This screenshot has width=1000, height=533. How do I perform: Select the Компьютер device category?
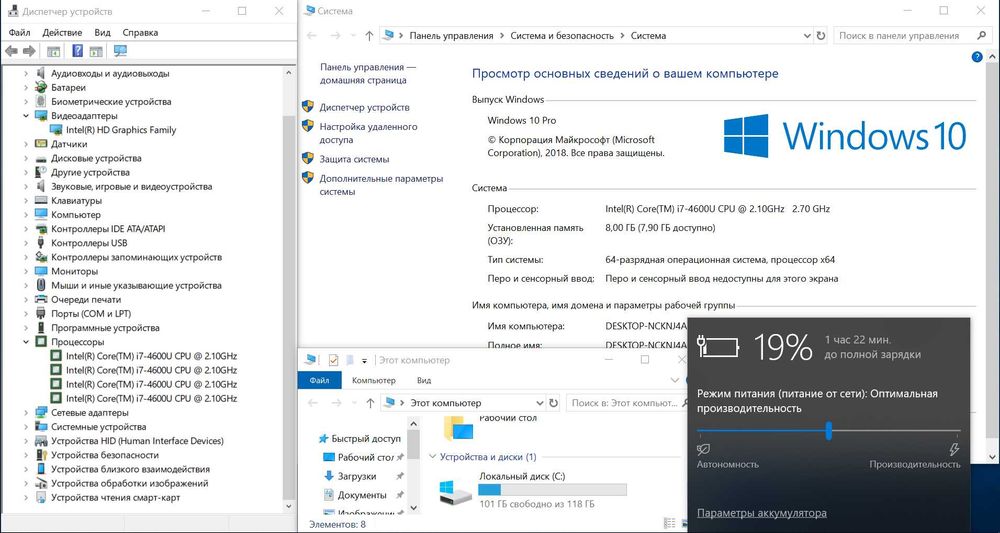pos(76,215)
